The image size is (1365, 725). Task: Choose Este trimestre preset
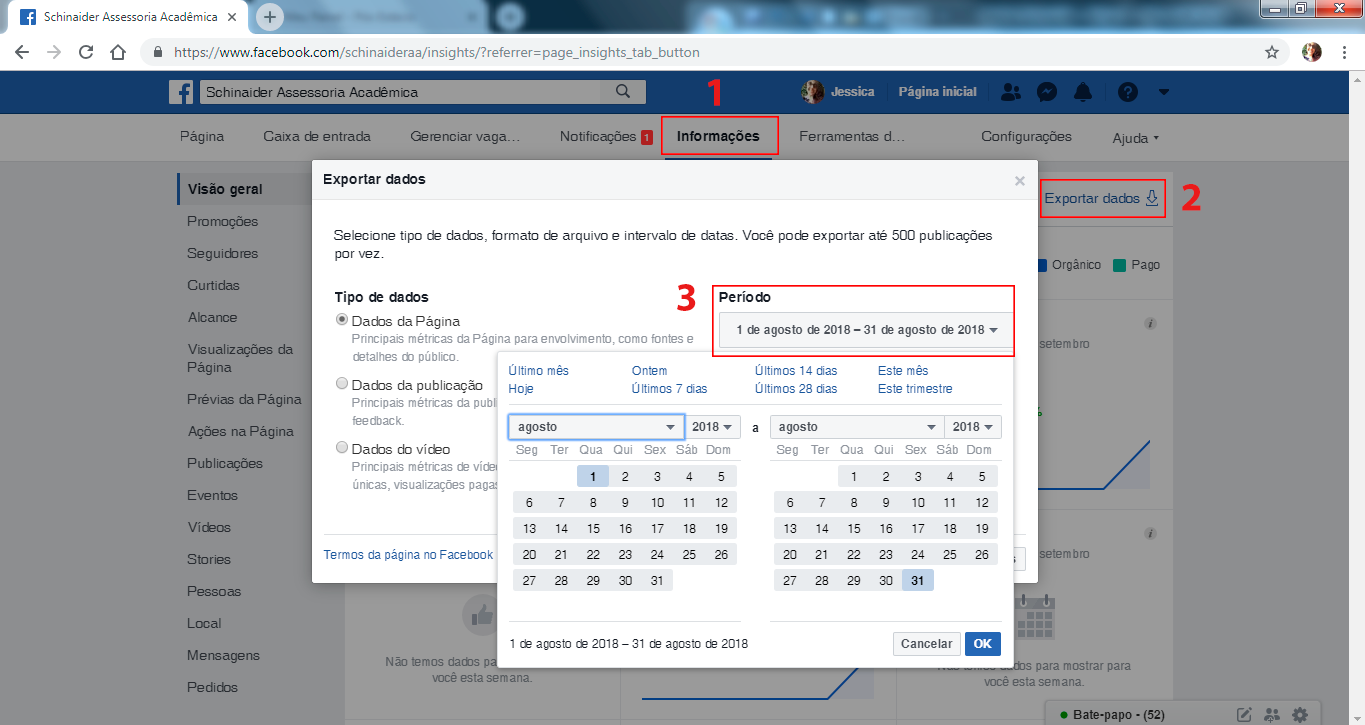click(915, 389)
